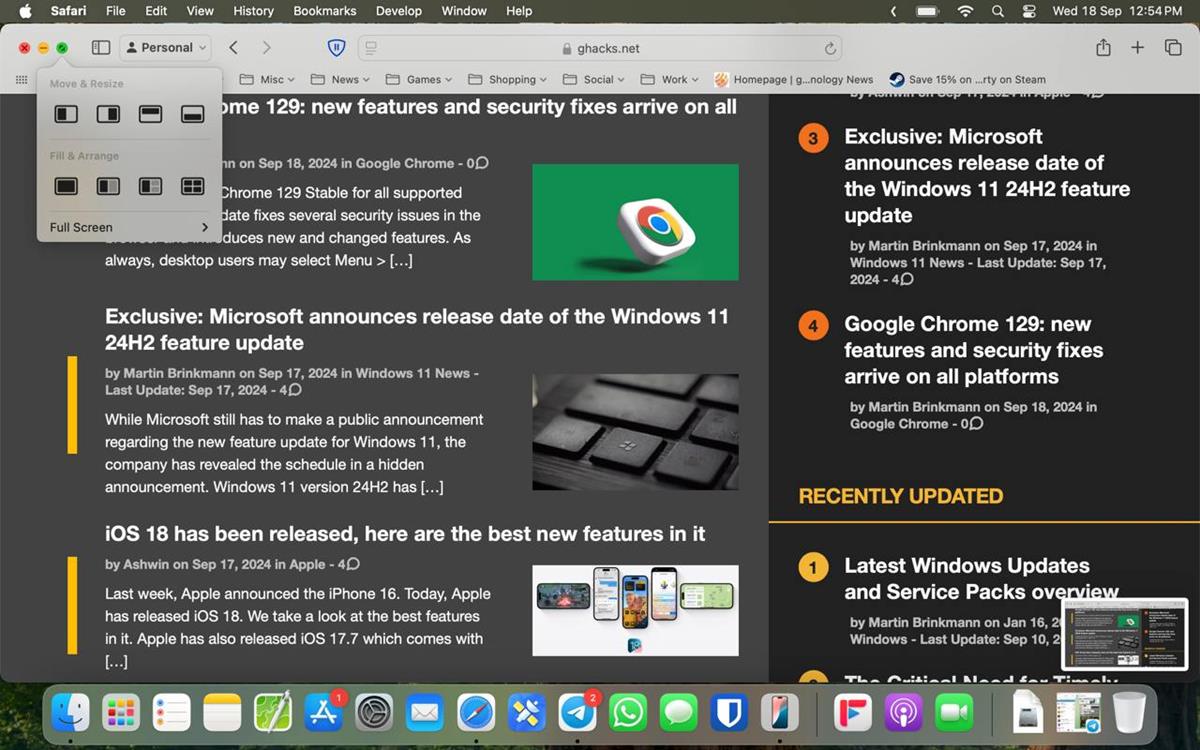Click the Chrome logo article thumbnail
Image resolution: width=1200 pixels, height=750 pixels.
pos(635,222)
